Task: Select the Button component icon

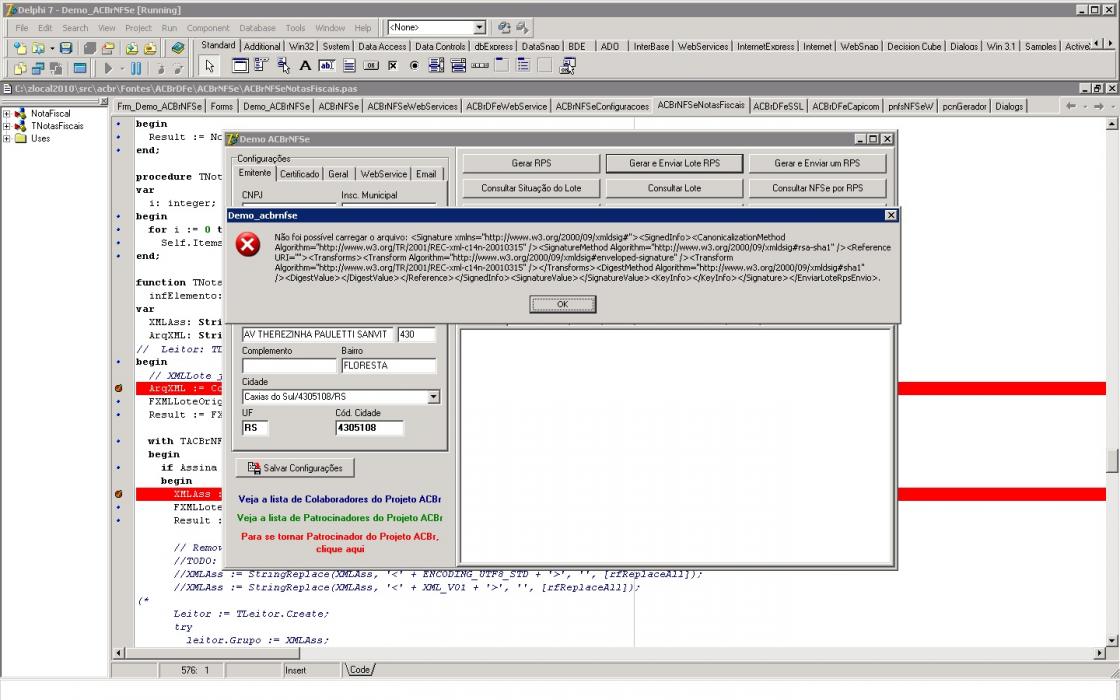Action: pos(371,66)
